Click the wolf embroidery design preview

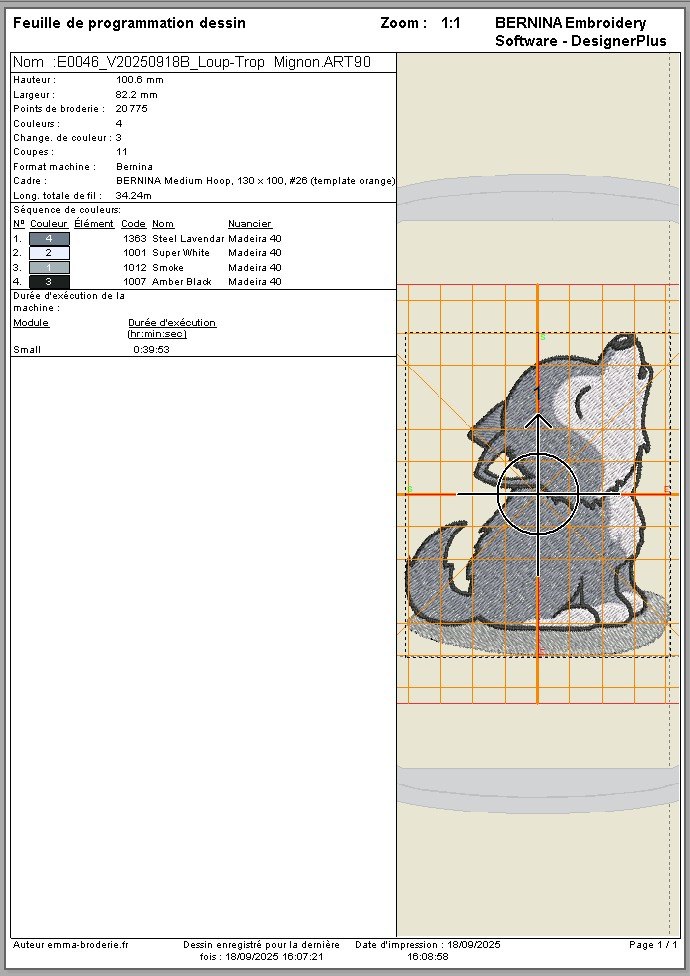[538, 495]
